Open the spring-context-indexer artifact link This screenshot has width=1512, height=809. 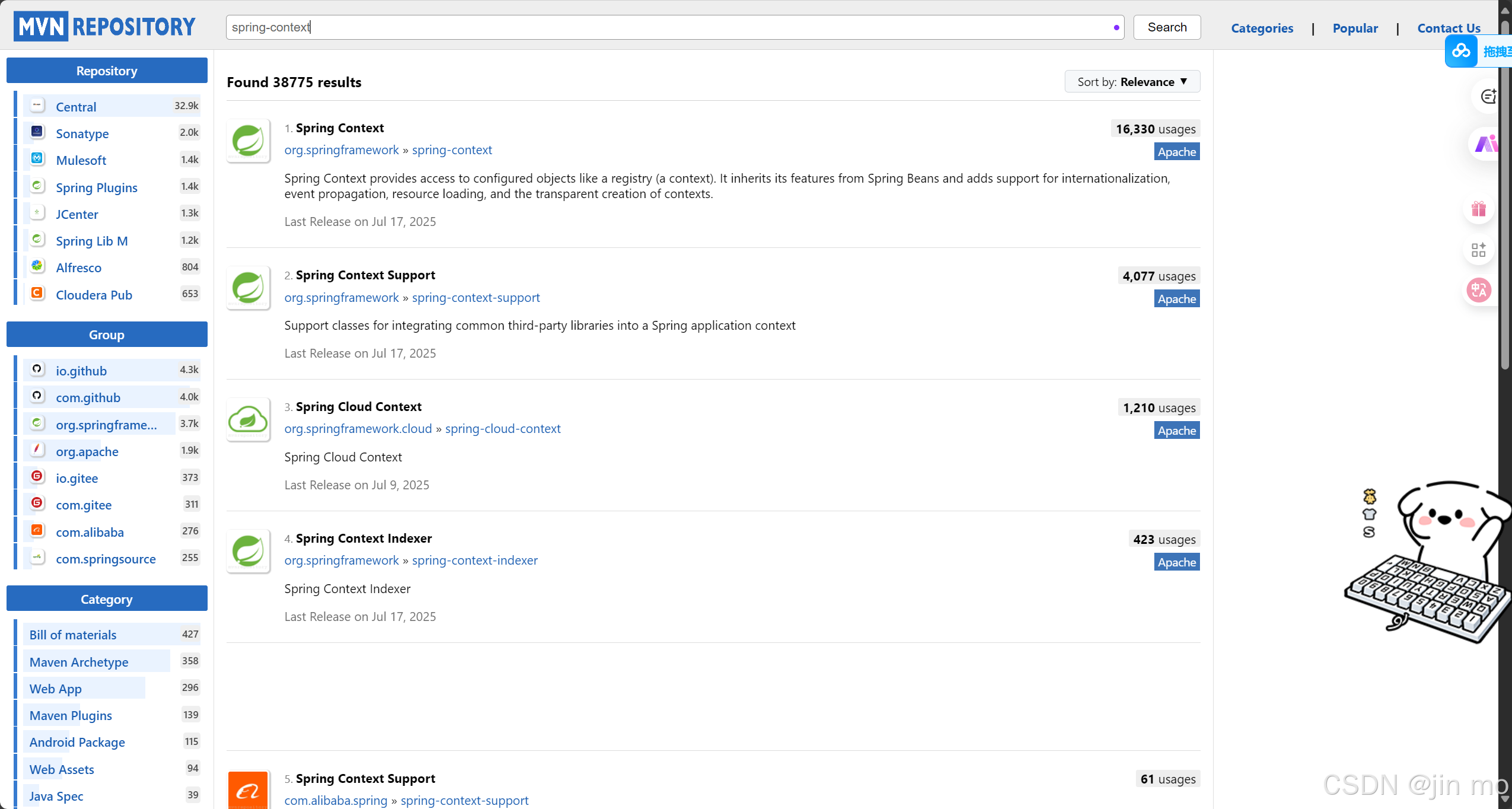pyautogui.click(x=475, y=560)
